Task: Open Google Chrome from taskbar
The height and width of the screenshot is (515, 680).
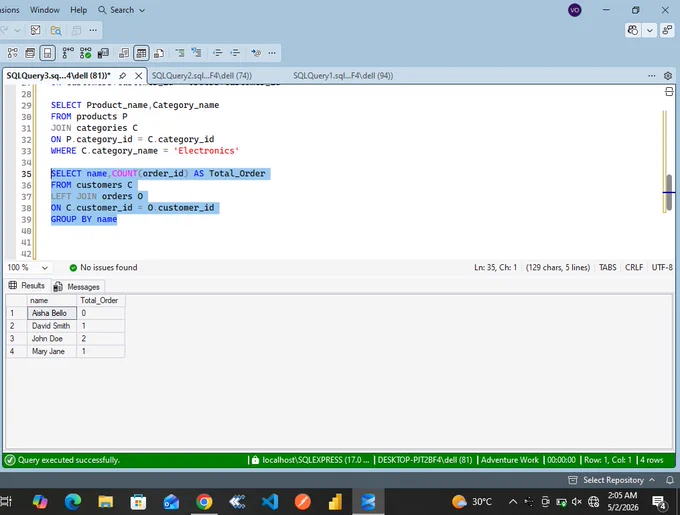Action: [204, 502]
